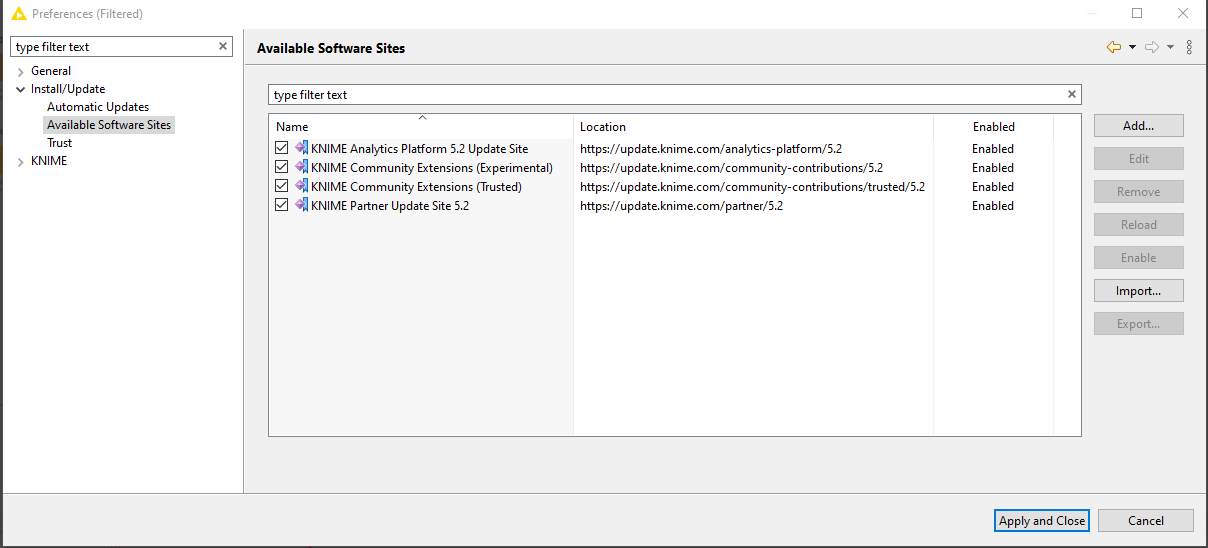
Task: Uncheck KNIME Community Extensions (Trusted)
Action: click(x=282, y=186)
